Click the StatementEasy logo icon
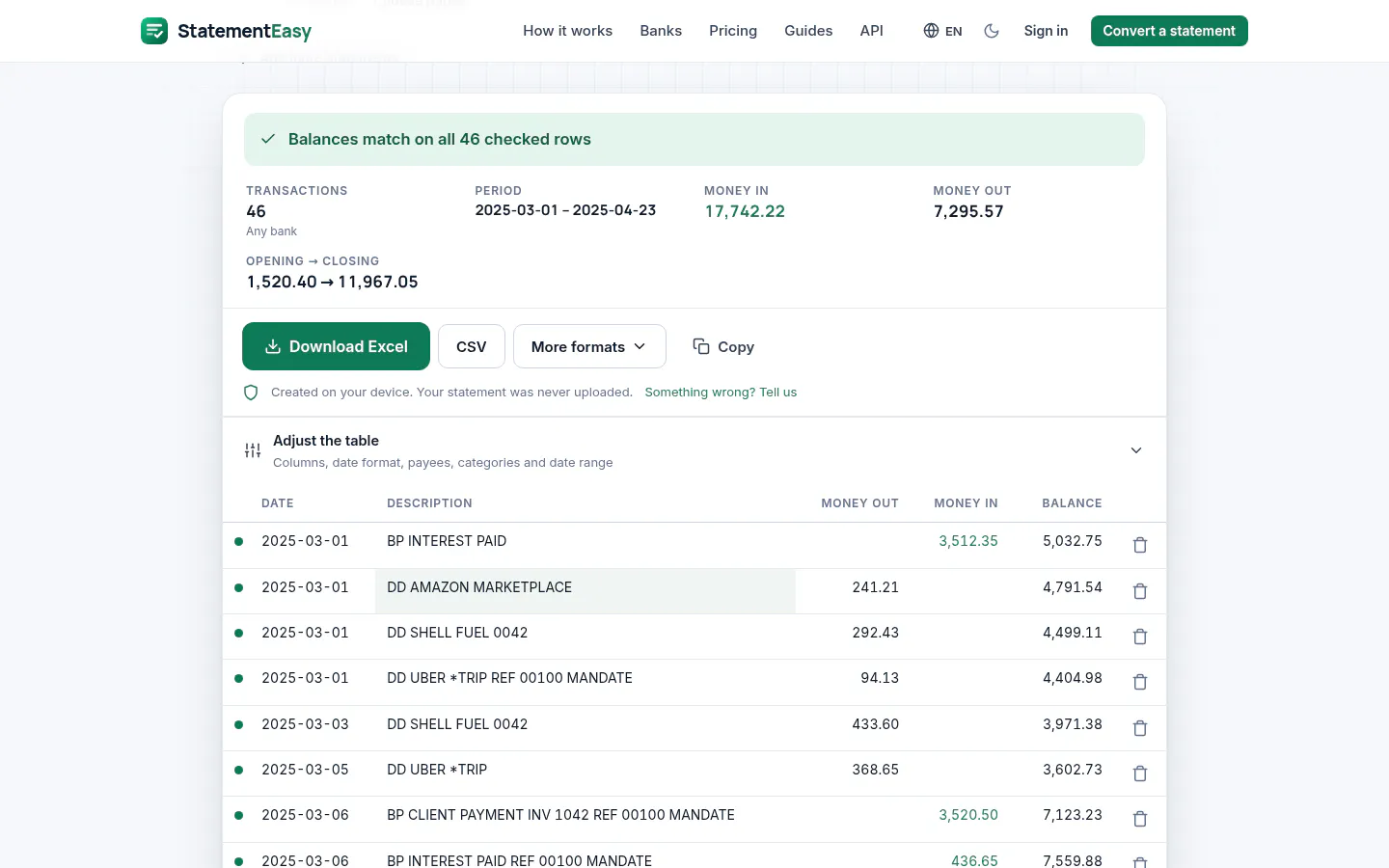Viewport: 1389px width, 868px height. tap(154, 31)
